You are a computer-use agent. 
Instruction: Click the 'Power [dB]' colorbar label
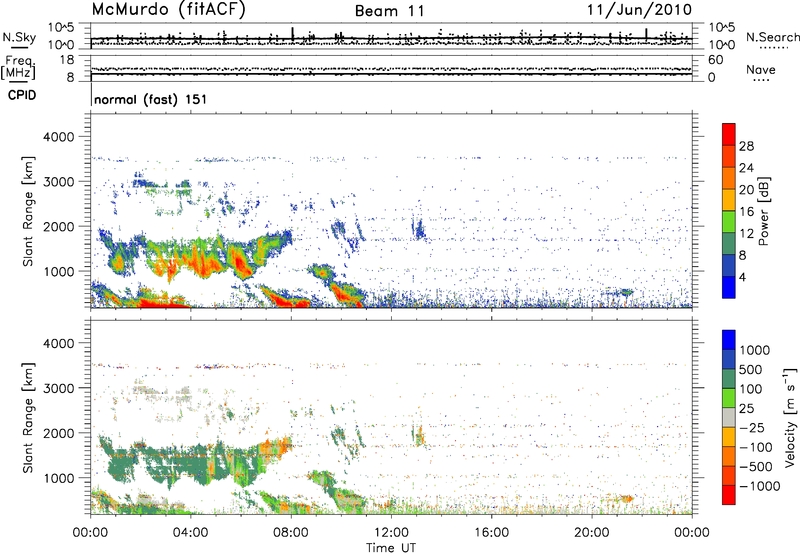coord(763,211)
